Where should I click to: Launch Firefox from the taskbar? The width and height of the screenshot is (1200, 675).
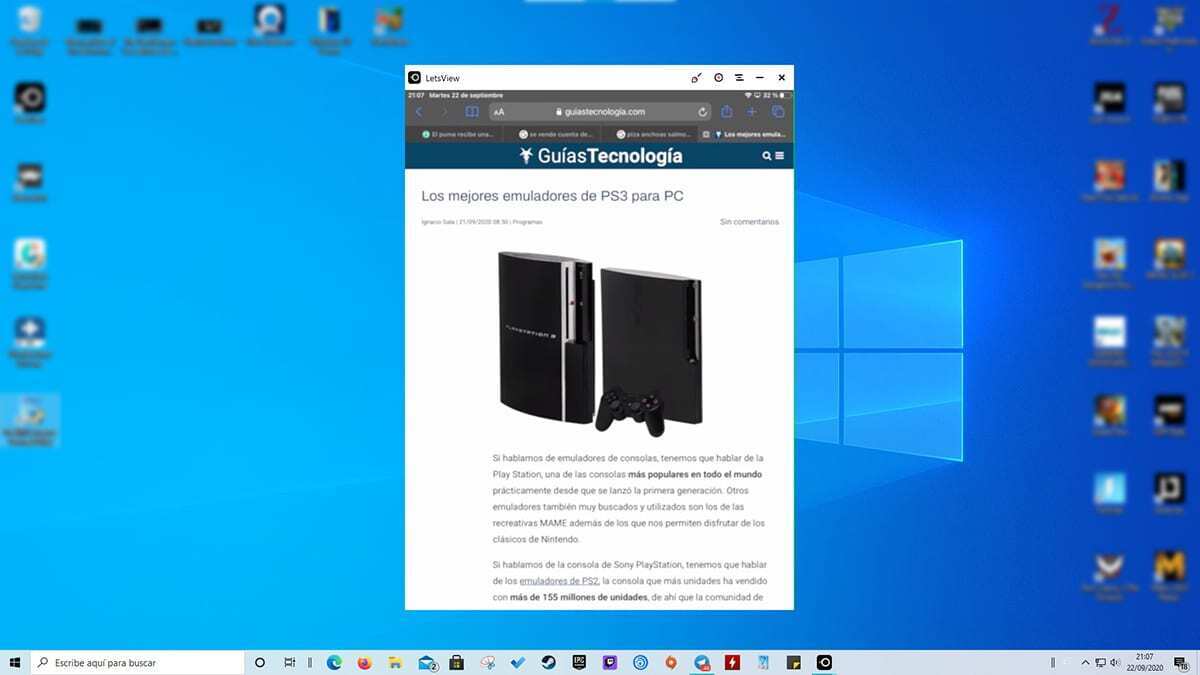click(x=364, y=662)
